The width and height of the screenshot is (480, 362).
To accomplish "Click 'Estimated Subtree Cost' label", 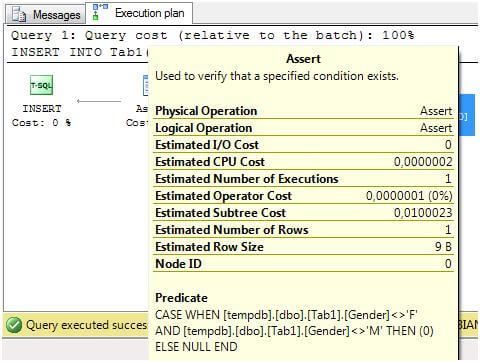I will tap(220, 213).
